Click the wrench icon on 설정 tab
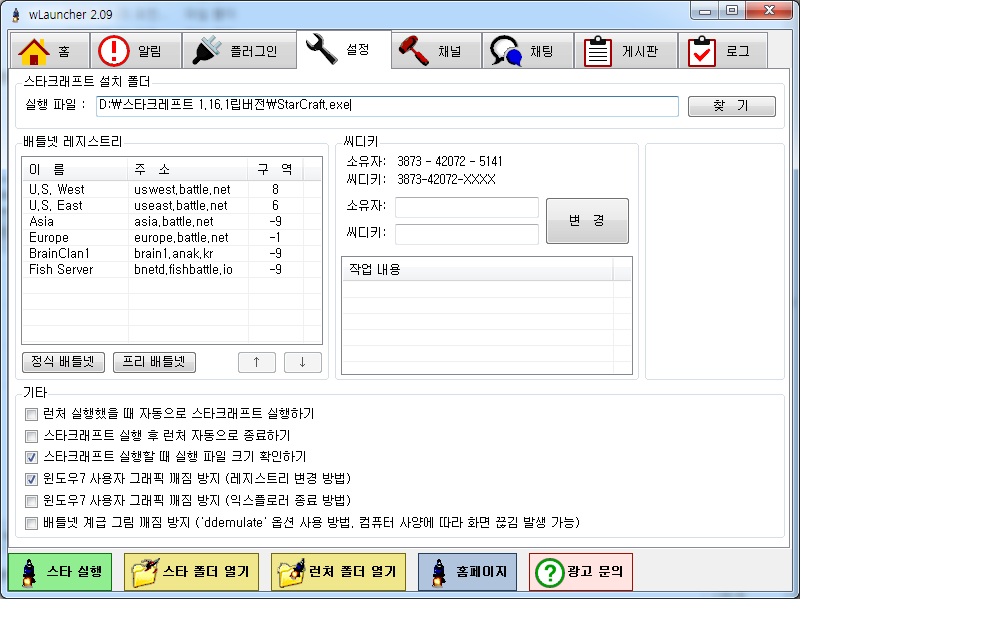 (x=321, y=49)
